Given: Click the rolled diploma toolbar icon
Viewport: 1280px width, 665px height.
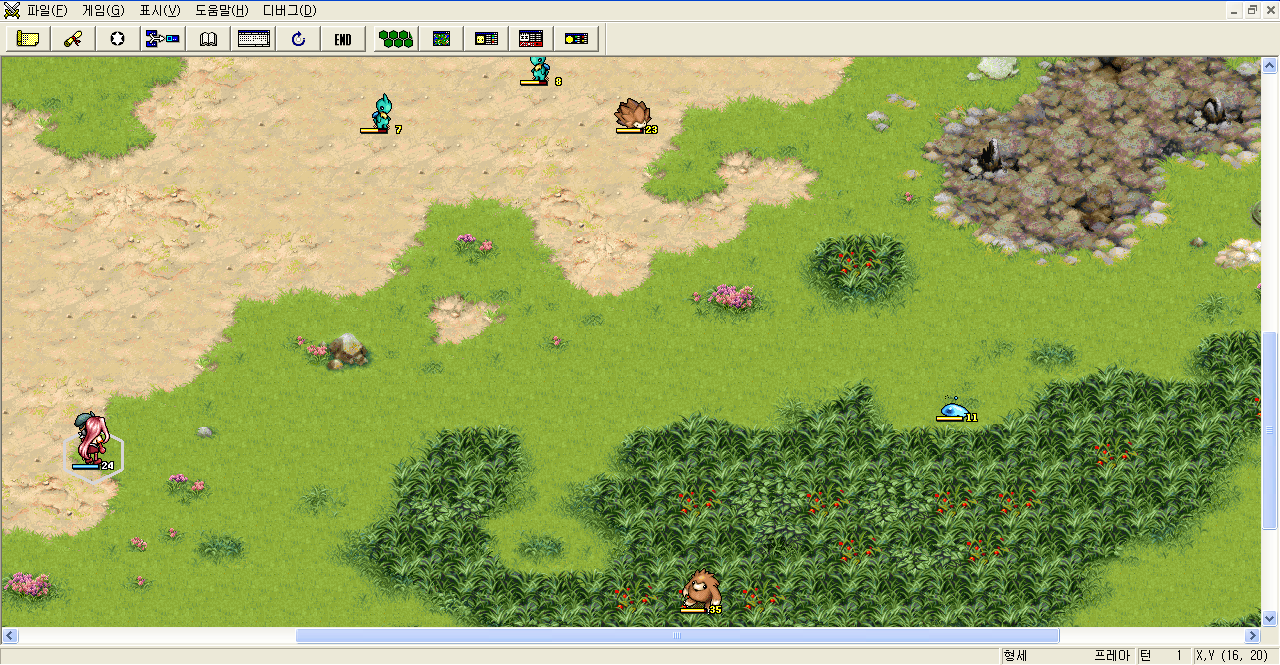Looking at the screenshot, I should (73, 39).
